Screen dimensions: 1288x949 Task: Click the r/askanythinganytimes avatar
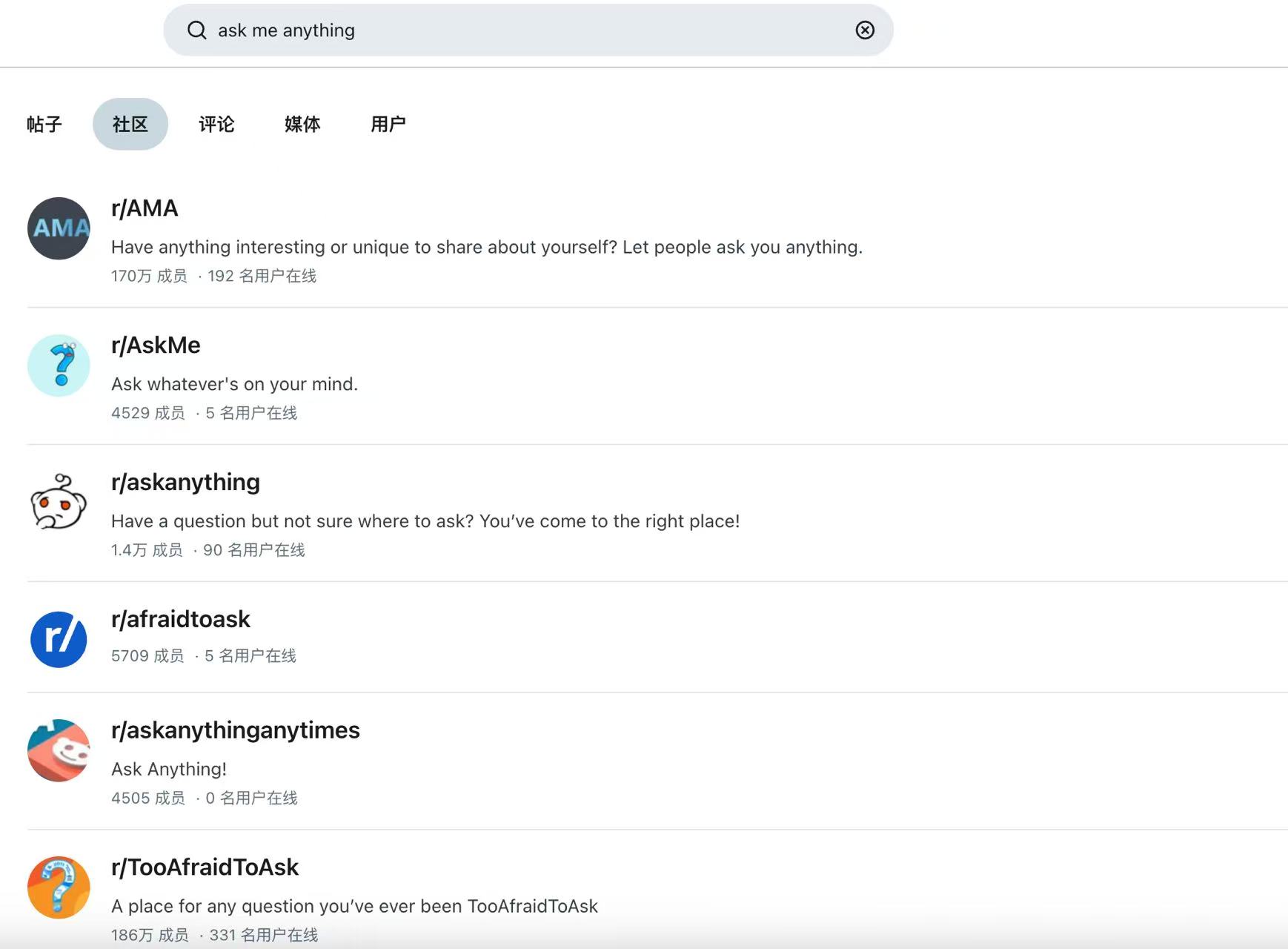coord(59,750)
